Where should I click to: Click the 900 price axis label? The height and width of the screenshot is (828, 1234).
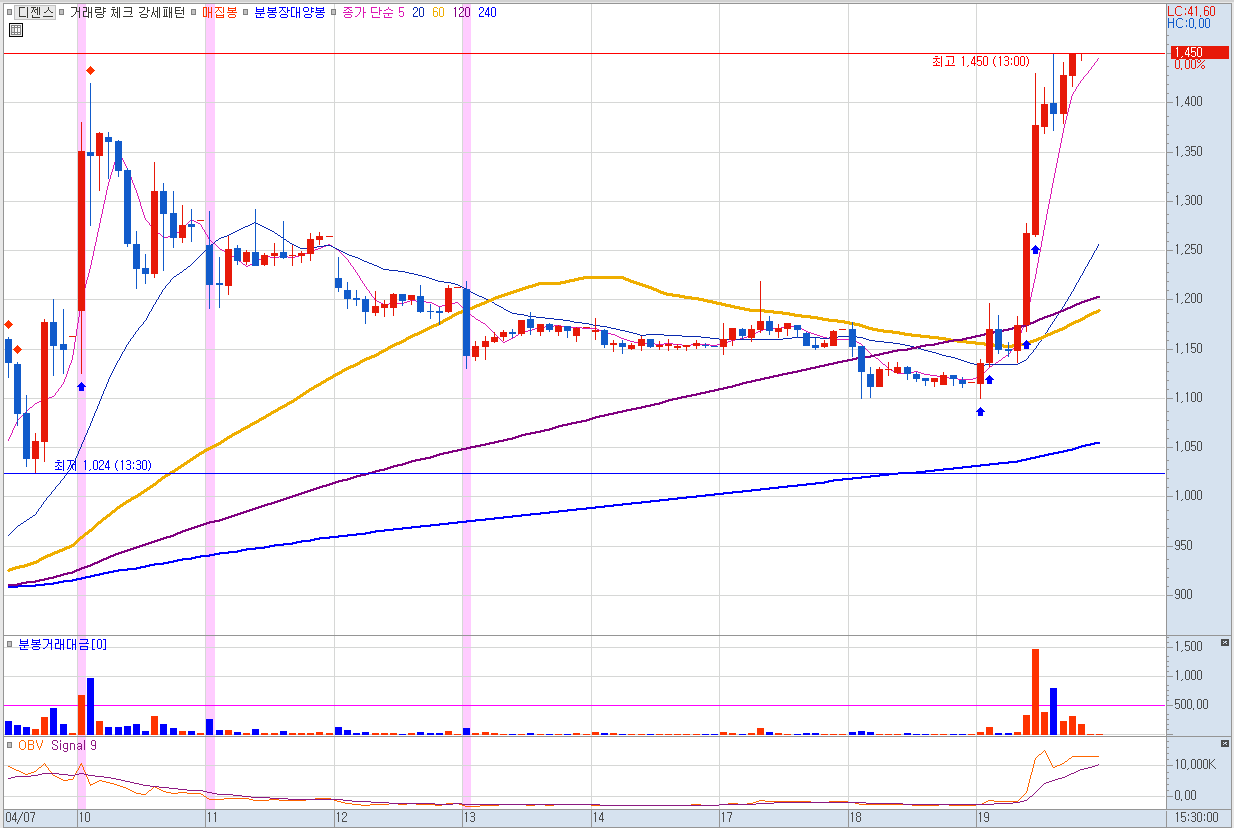(x=1183, y=595)
